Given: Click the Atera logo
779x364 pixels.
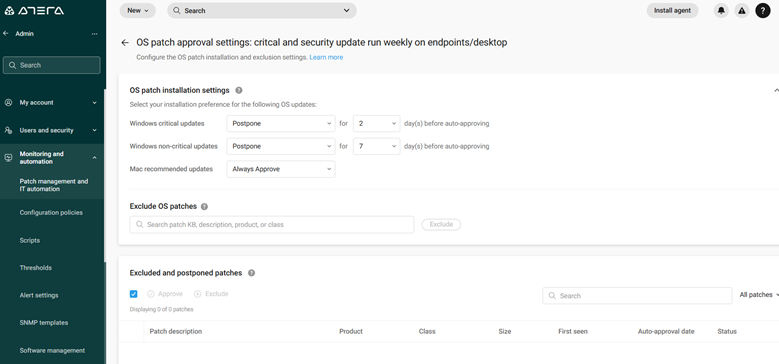Looking at the screenshot, I should 34,10.
